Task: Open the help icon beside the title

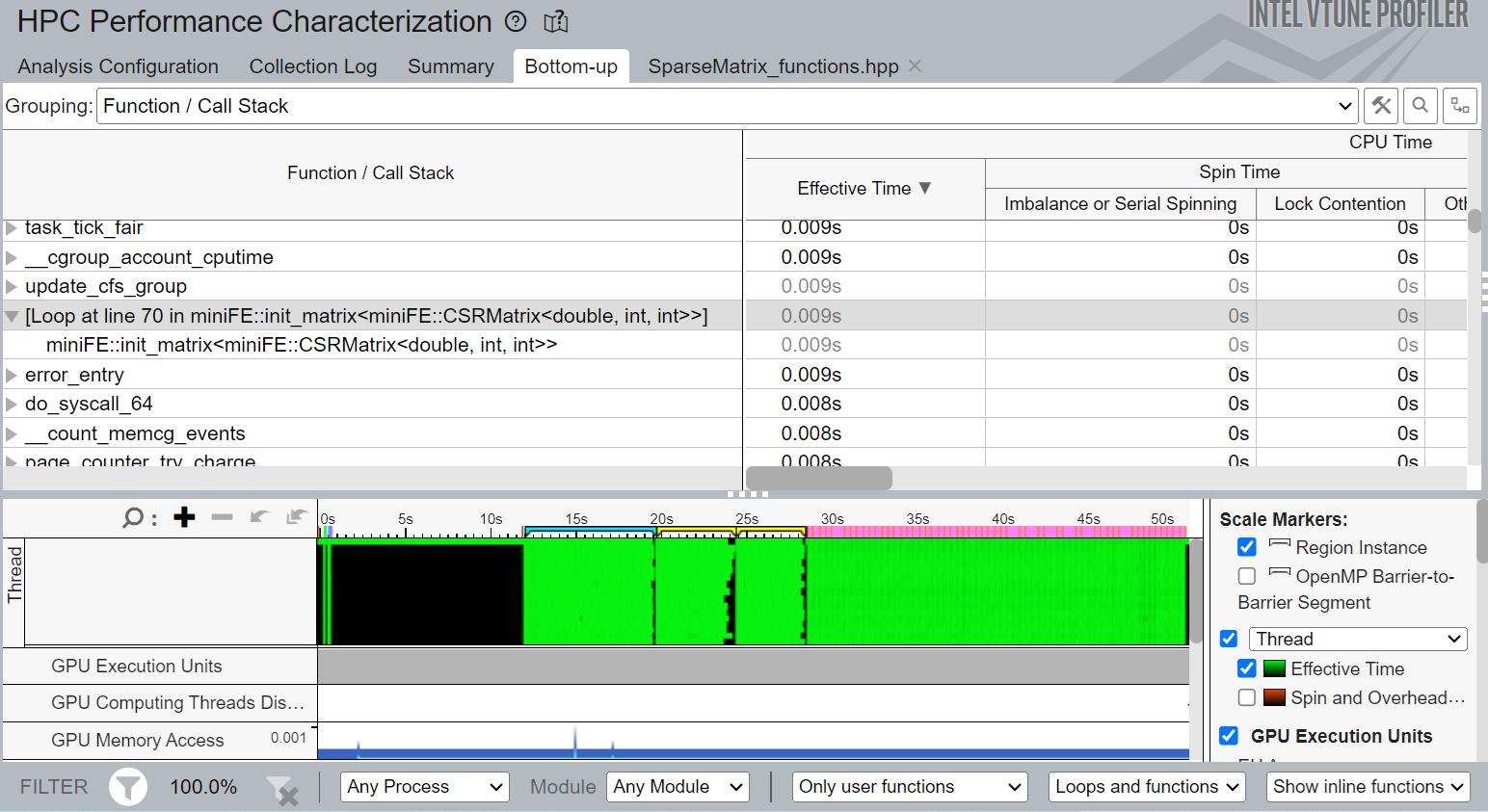Action: pyautogui.click(x=517, y=21)
